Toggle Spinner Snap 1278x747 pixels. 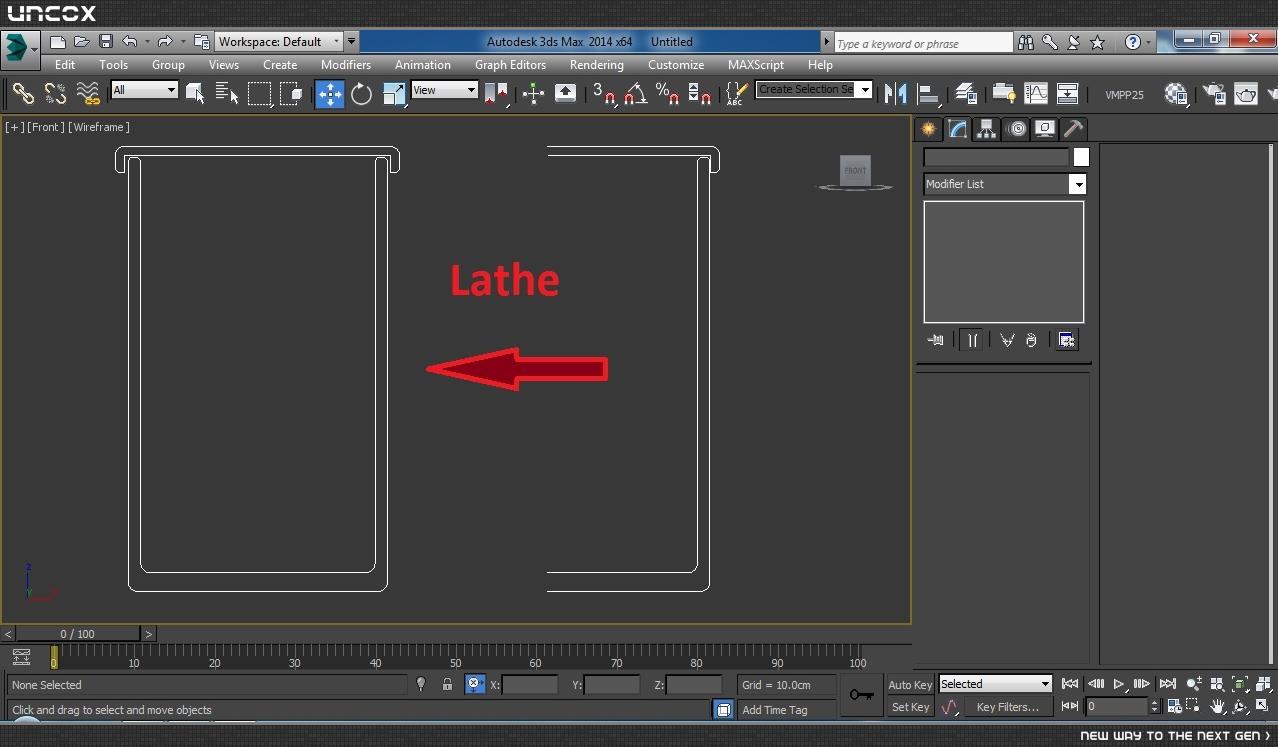tap(700, 94)
